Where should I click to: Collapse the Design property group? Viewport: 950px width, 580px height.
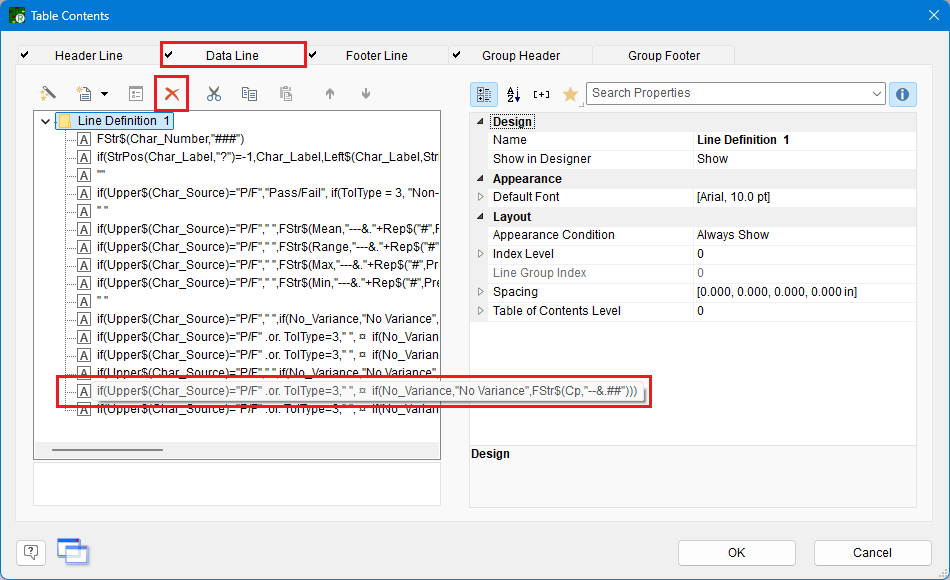(x=480, y=121)
